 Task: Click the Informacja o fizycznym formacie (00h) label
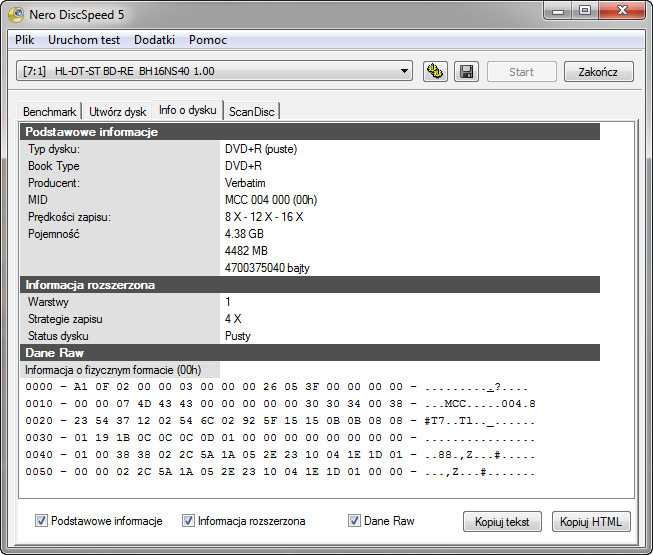(x=113, y=370)
